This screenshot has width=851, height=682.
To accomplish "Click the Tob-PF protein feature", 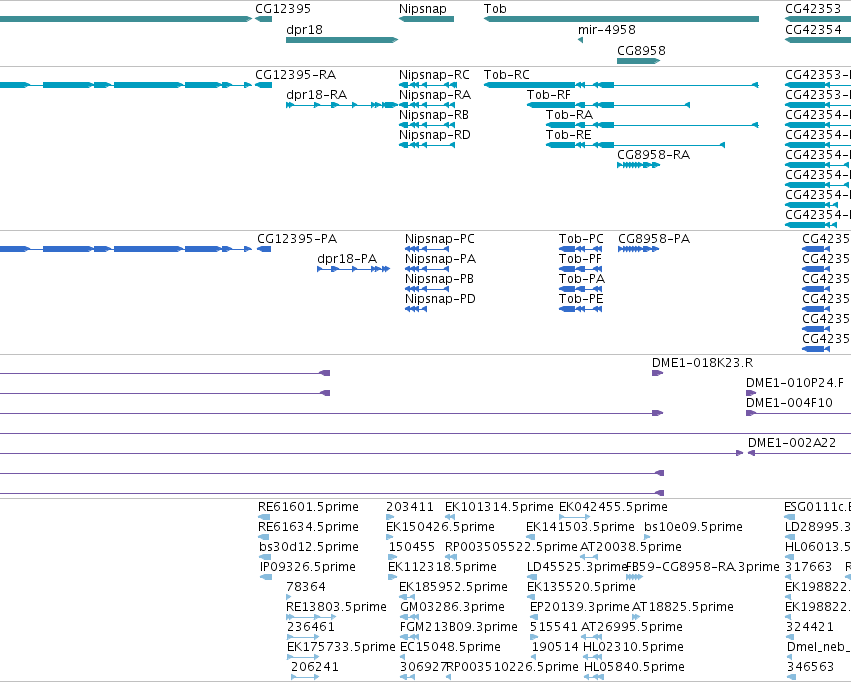I will click(x=580, y=269).
